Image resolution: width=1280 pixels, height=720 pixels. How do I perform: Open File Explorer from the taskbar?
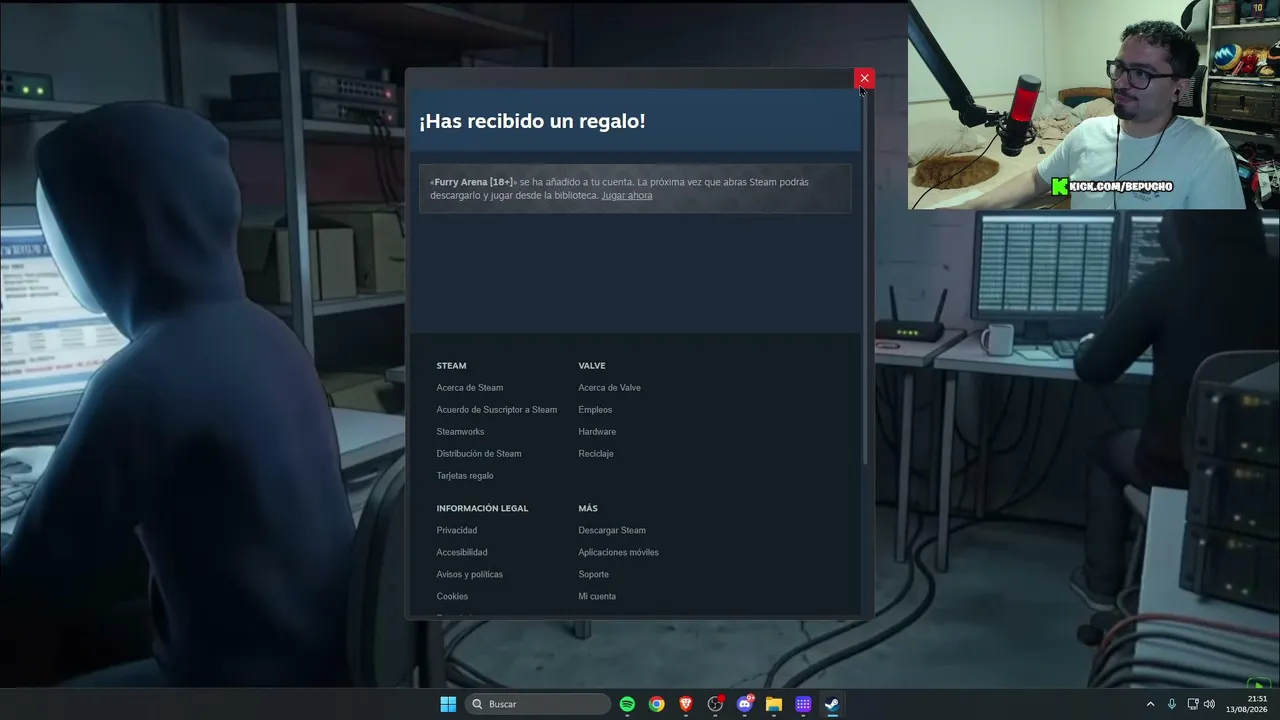coord(774,704)
